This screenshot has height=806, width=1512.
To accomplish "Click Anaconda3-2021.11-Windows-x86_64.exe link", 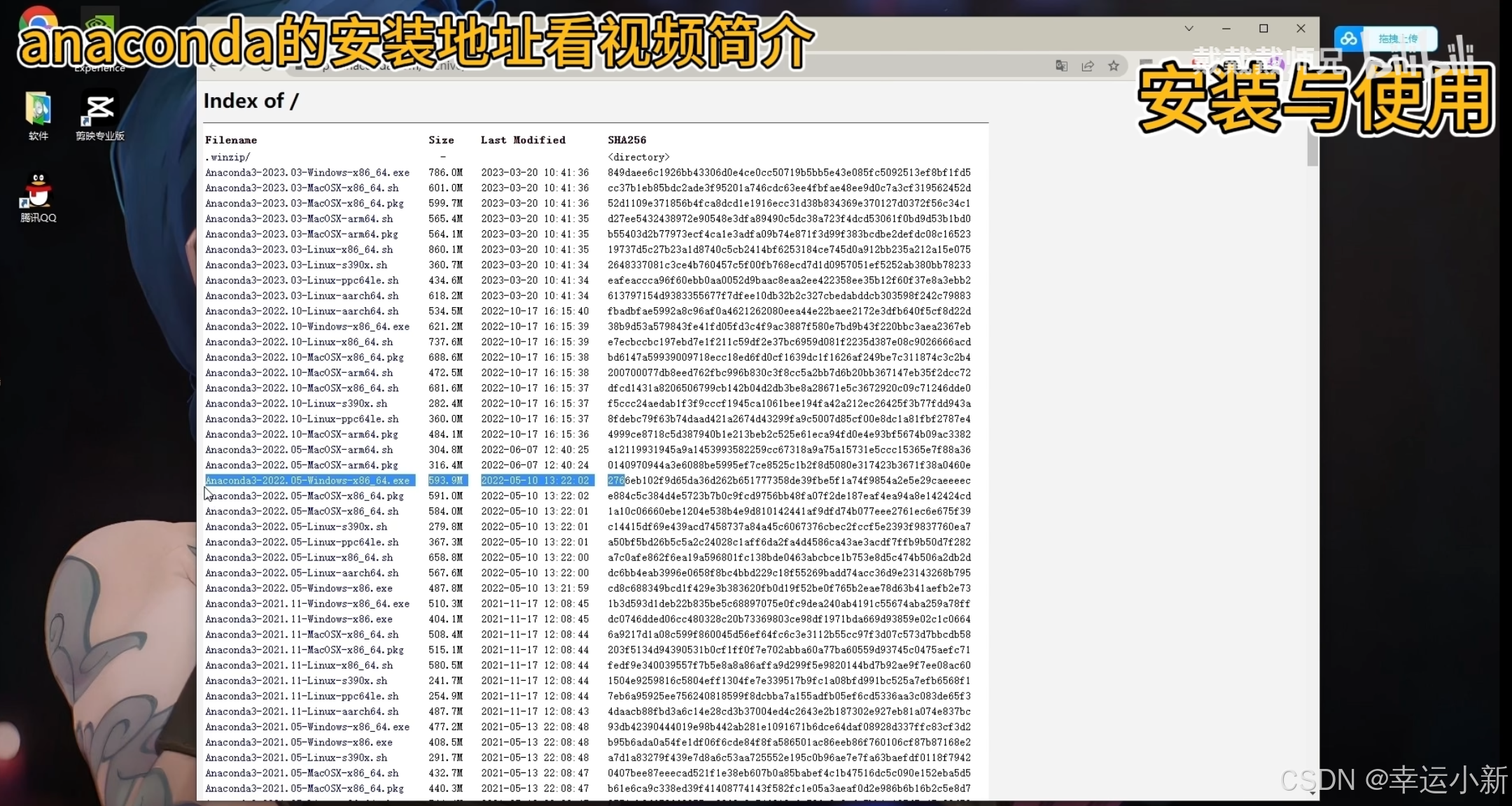I will [307, 604].
